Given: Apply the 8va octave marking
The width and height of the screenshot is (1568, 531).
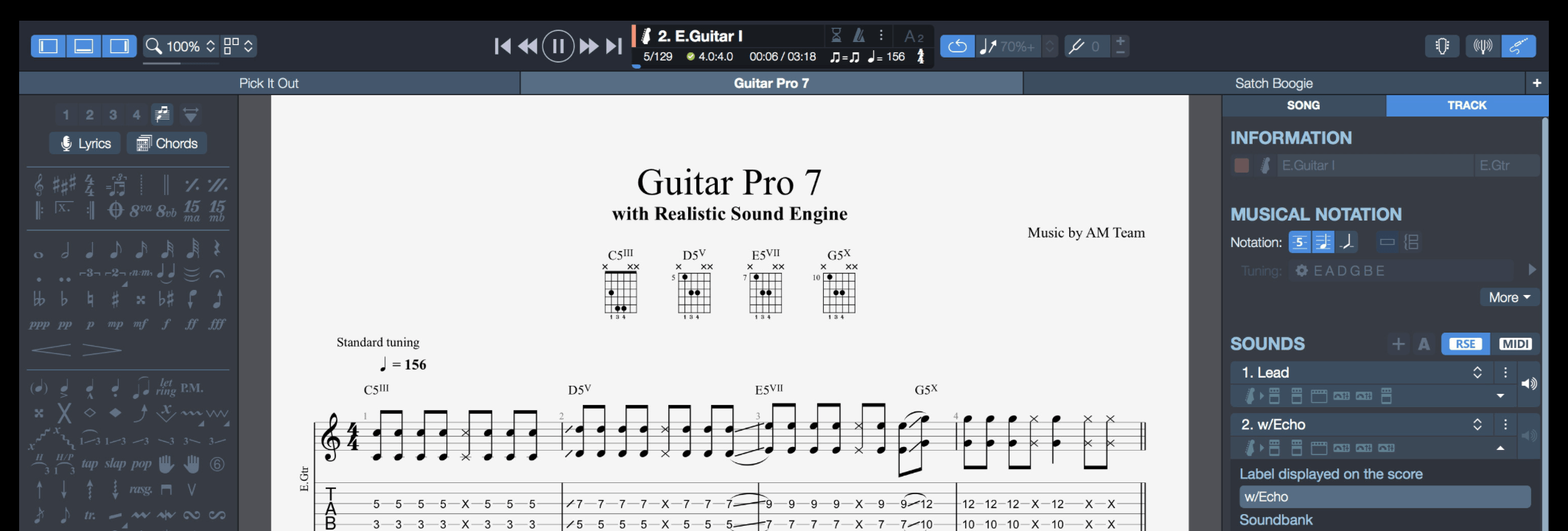Looking at the screenshot, I should point(140,210).
